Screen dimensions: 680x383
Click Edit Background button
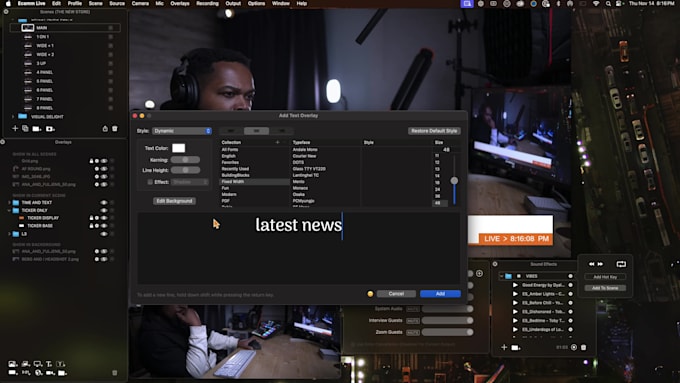click(x=174, y=201)
